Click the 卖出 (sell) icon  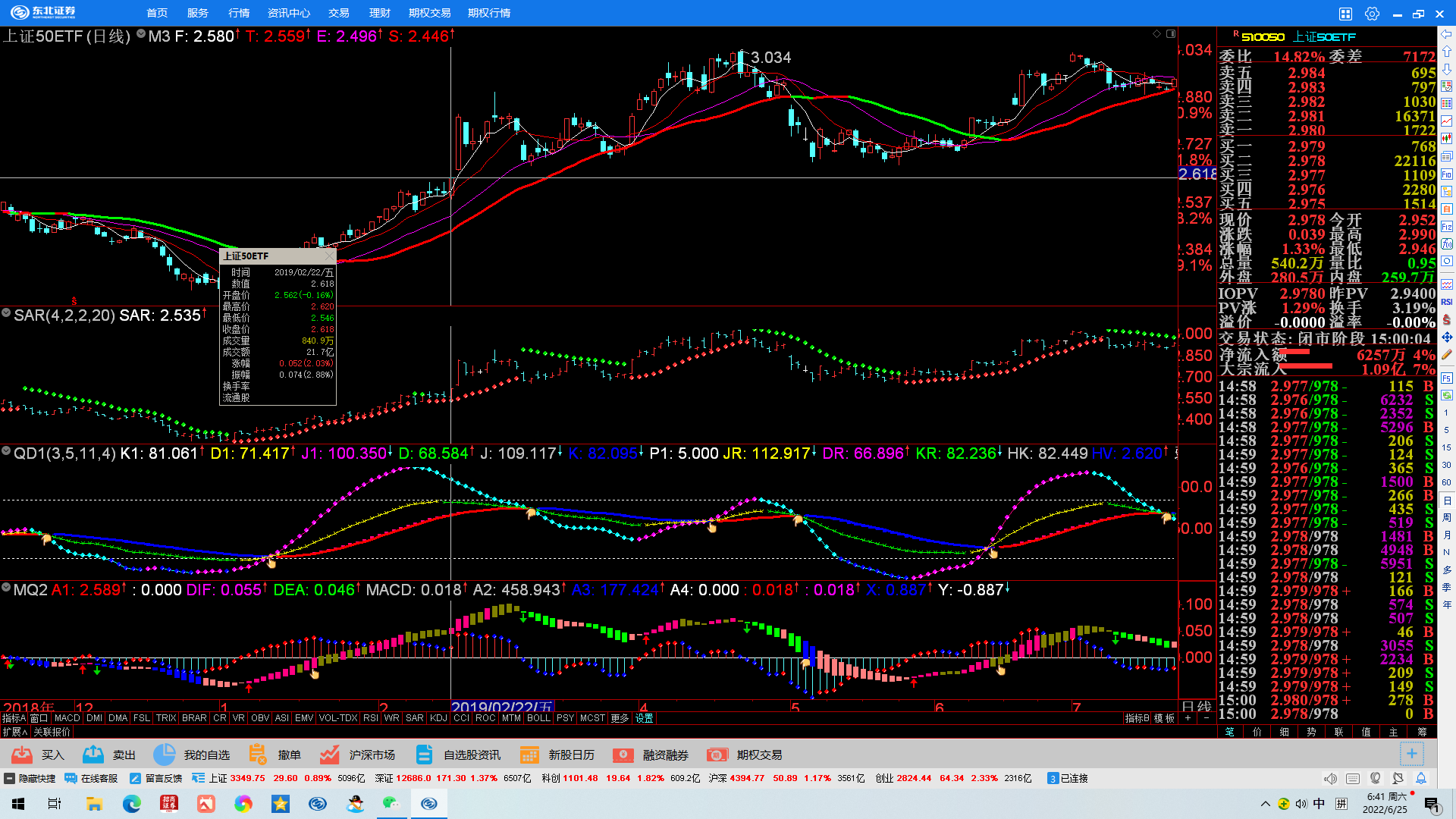tap(93, 755)
